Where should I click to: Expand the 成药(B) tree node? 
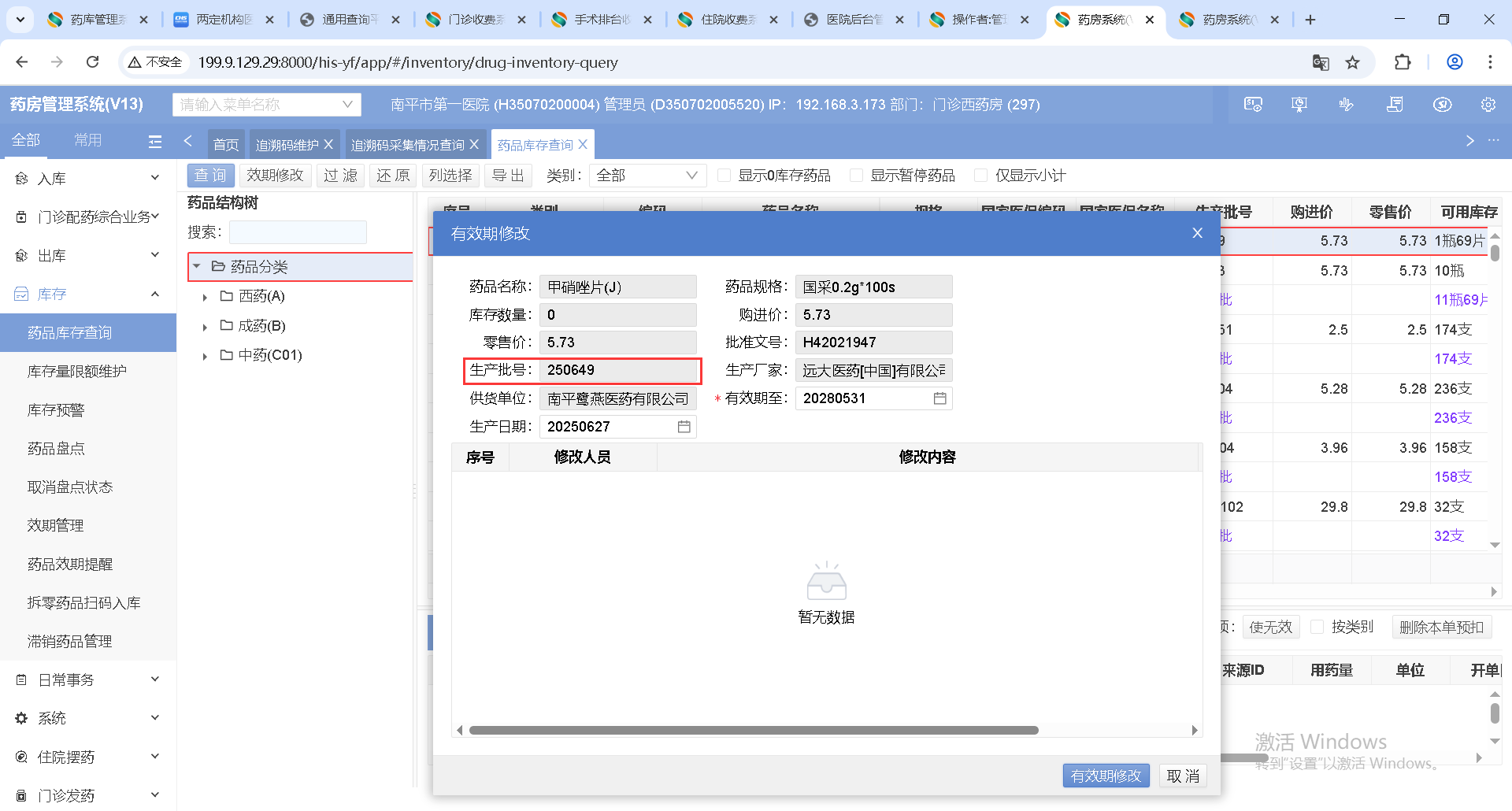click(x=205, y=327)
